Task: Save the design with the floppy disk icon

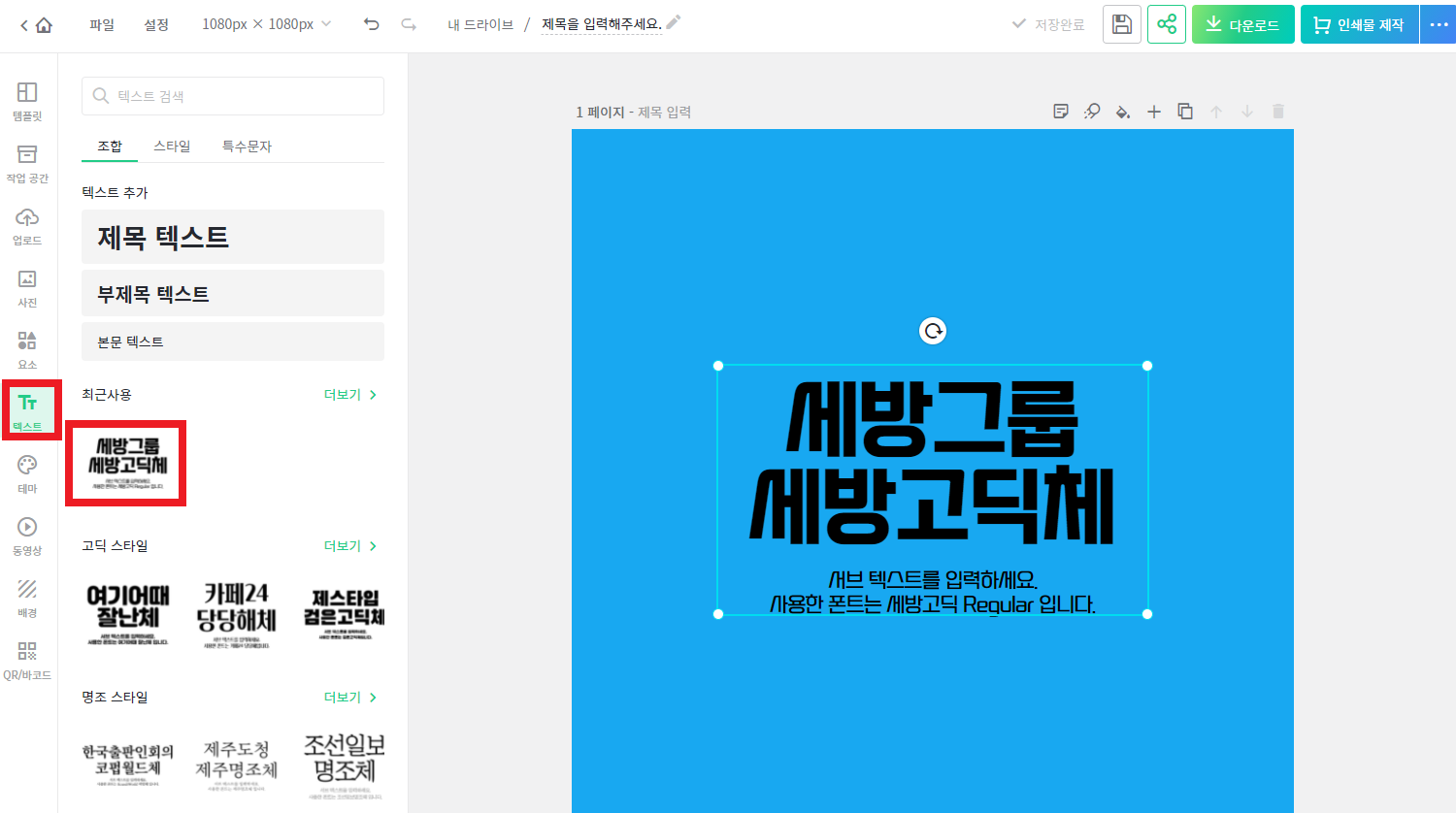Action: 1122,24
